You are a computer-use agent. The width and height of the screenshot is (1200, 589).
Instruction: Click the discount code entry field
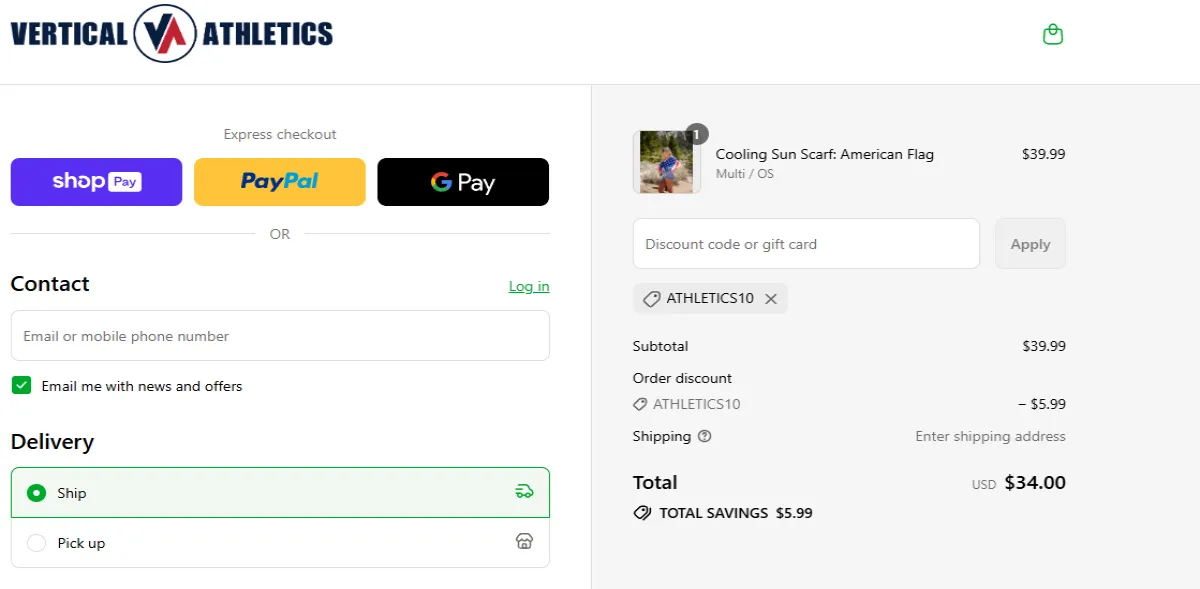pos(806,243)
